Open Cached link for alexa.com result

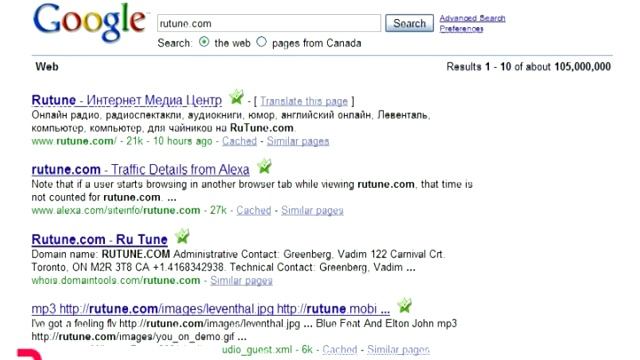tap(253, 211)
